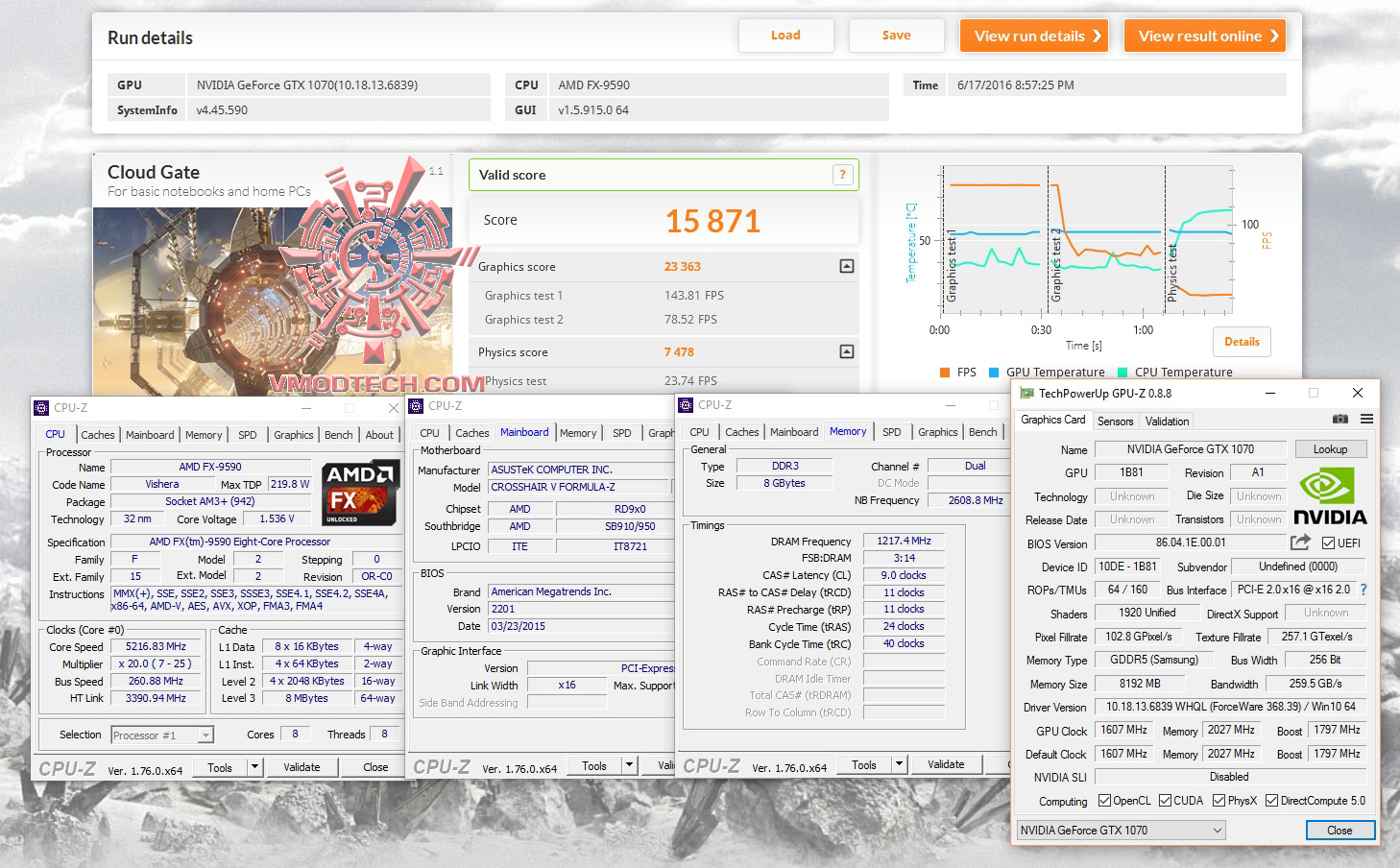The height and width of the screenshot is (868, 1400).
Task: Click the Valid score help question icon
Action: click(x=843, y=175)
